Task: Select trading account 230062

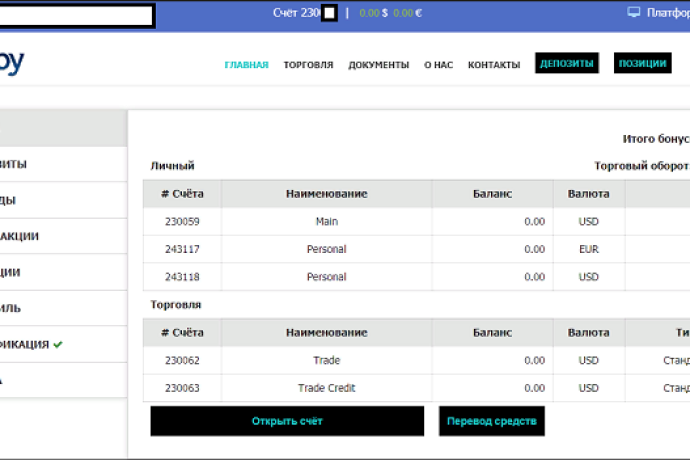Action: 182,361
